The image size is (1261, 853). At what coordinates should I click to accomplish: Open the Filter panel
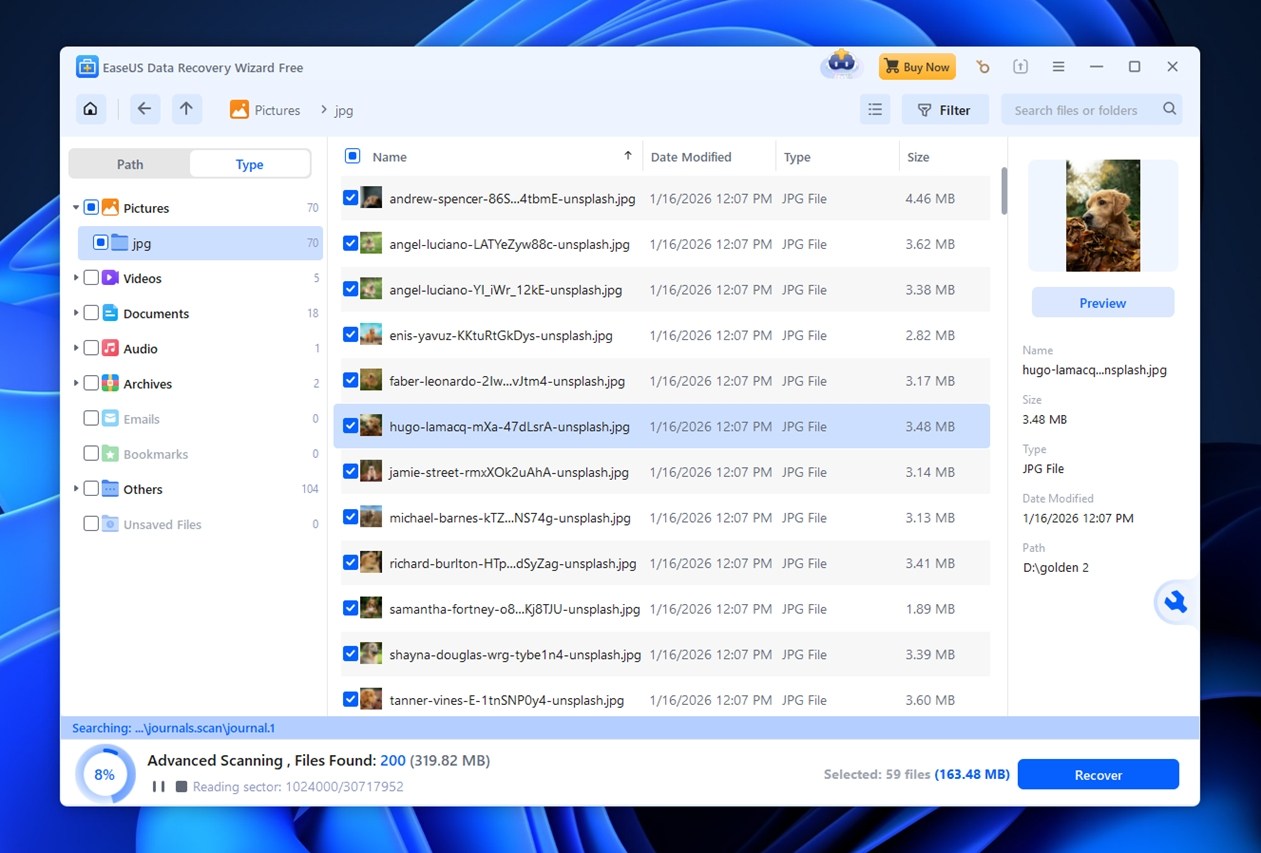(944, 109)
